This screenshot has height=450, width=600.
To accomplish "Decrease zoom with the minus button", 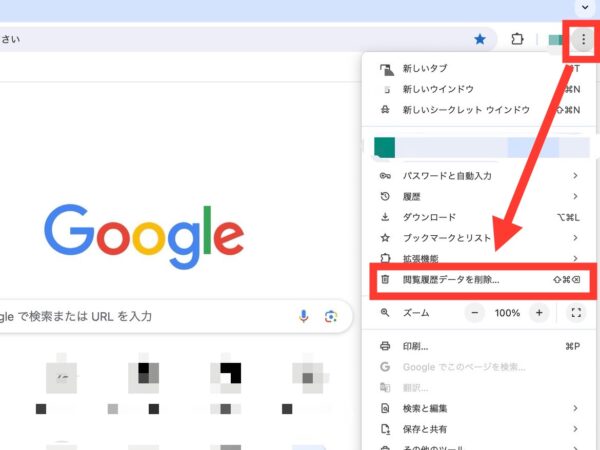I will [x=475, y=313].
